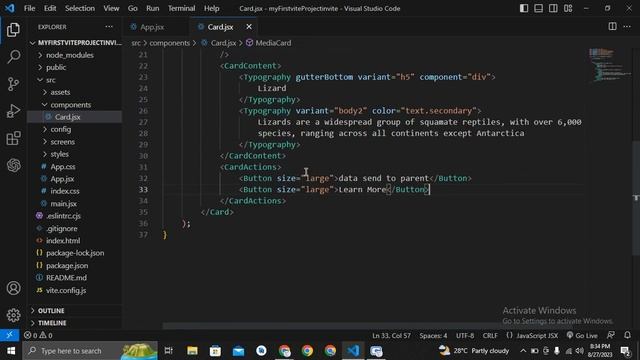Close the Card.jsx tab
The image size is (640, 360).
(249, 27)
